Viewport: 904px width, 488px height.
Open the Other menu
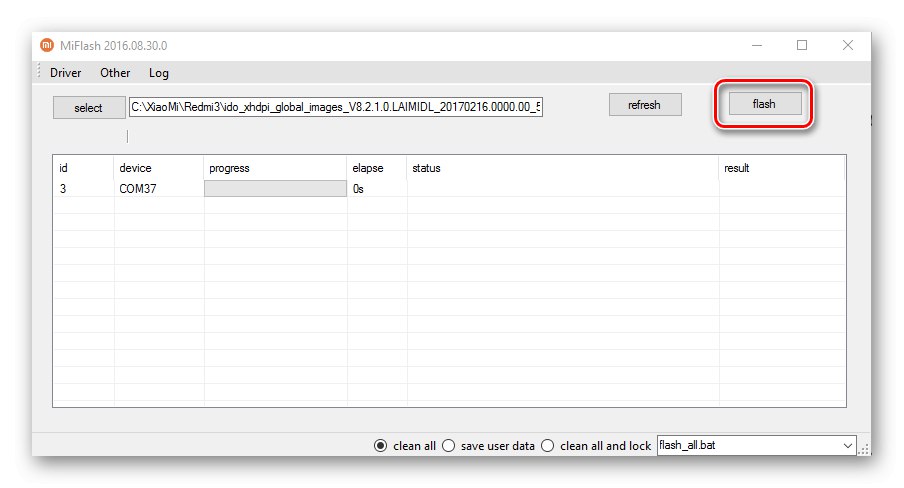coord(115,73)
